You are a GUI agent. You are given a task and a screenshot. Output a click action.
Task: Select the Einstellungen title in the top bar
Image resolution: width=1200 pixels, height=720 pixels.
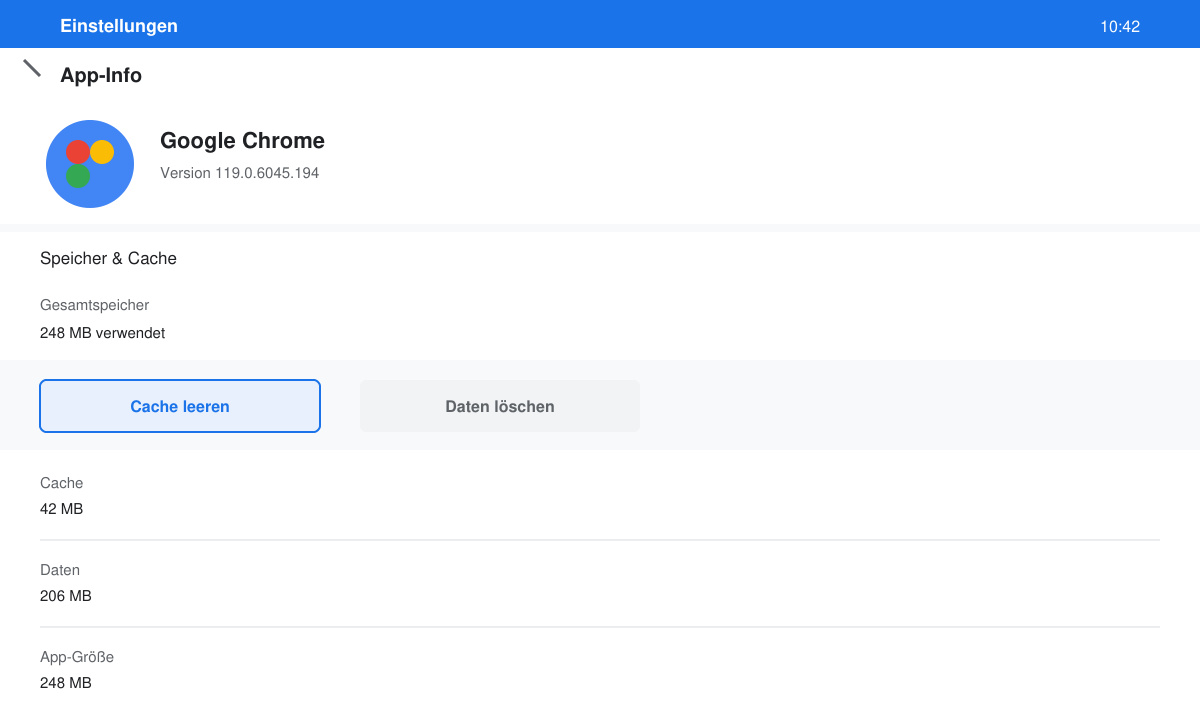(119, 26)
